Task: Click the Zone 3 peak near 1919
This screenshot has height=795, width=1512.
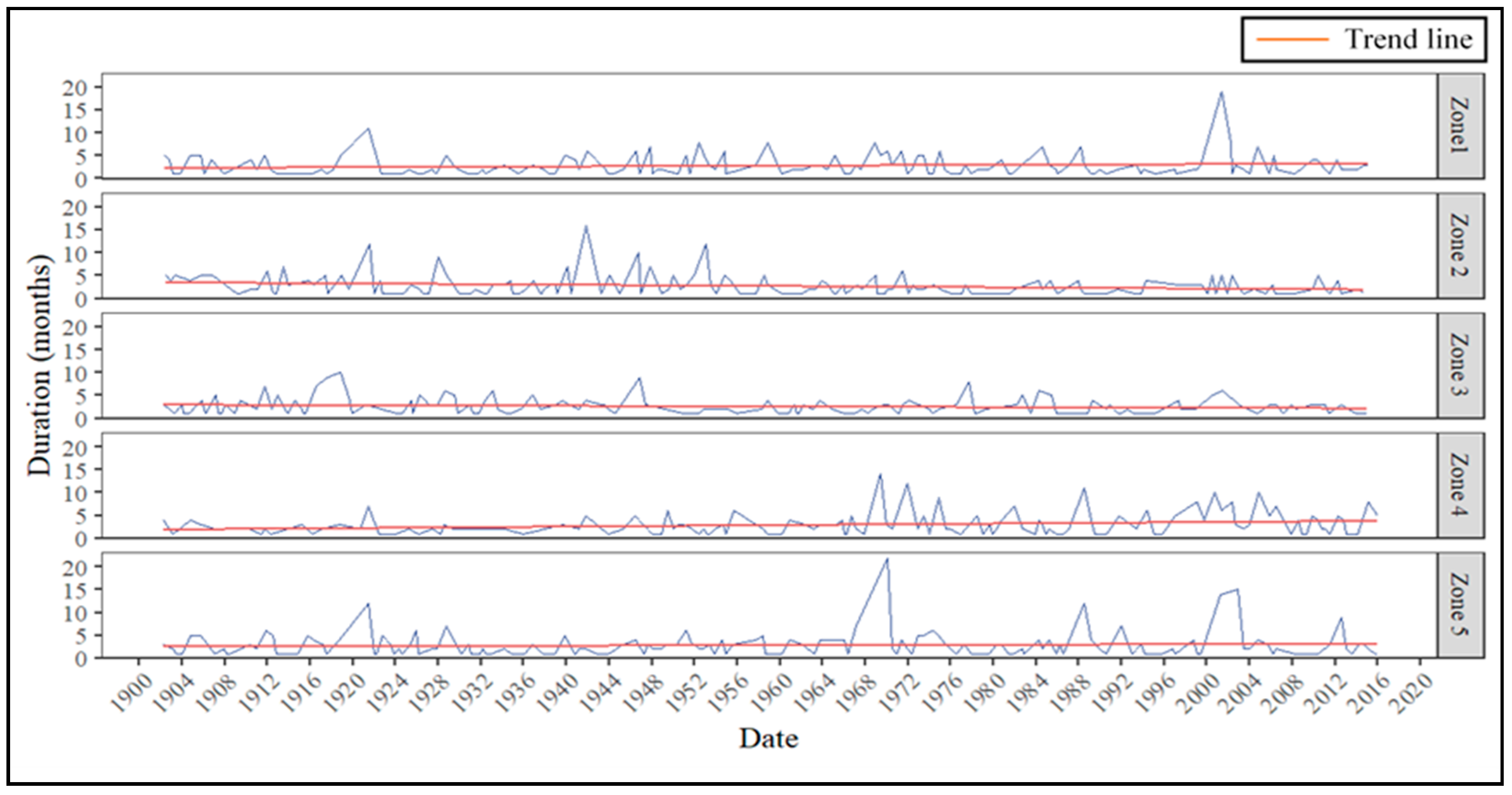Action: click(x=340, y=372)
